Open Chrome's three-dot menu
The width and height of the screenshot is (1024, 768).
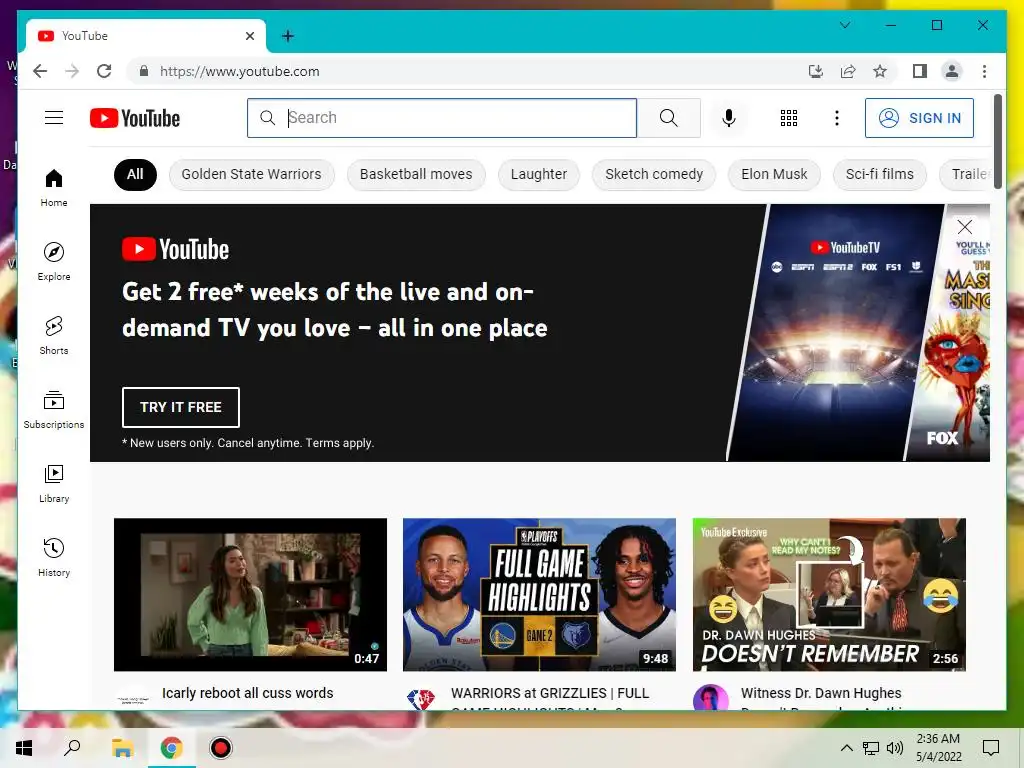[984, 71]
